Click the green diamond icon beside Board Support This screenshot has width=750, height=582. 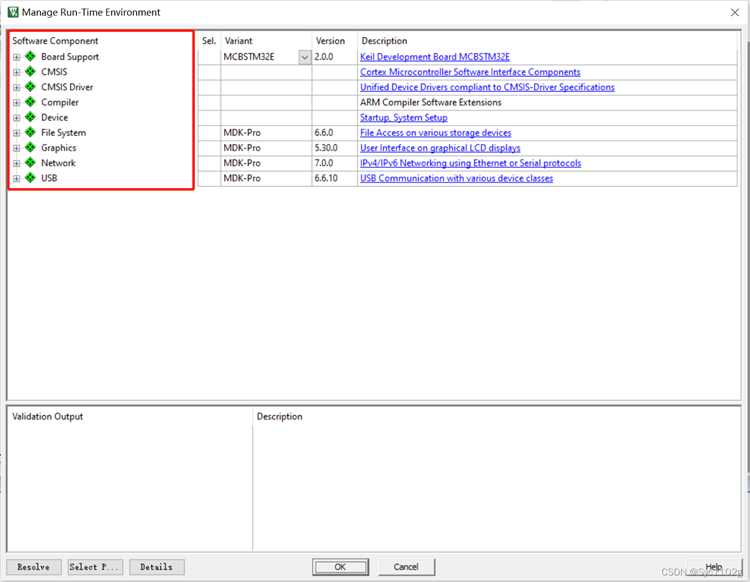pos(30,56)
